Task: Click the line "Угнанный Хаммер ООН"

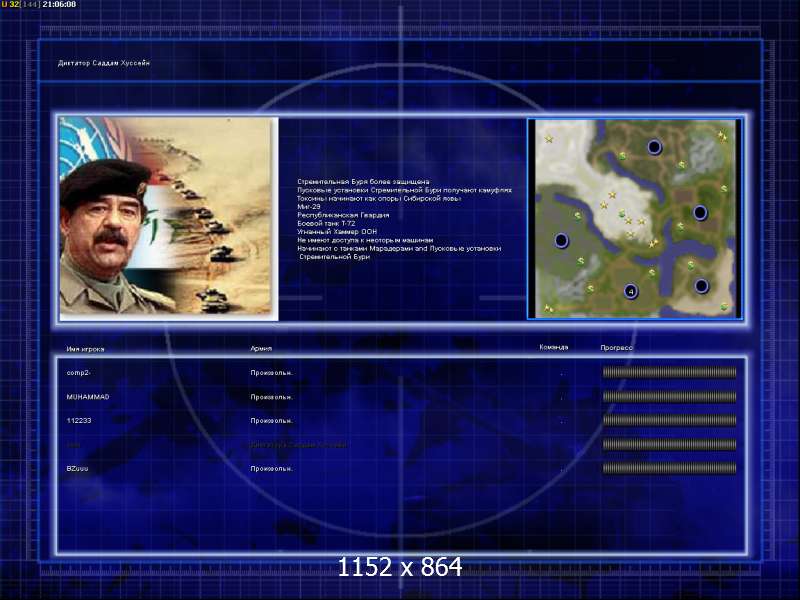Action: (337, 232)
